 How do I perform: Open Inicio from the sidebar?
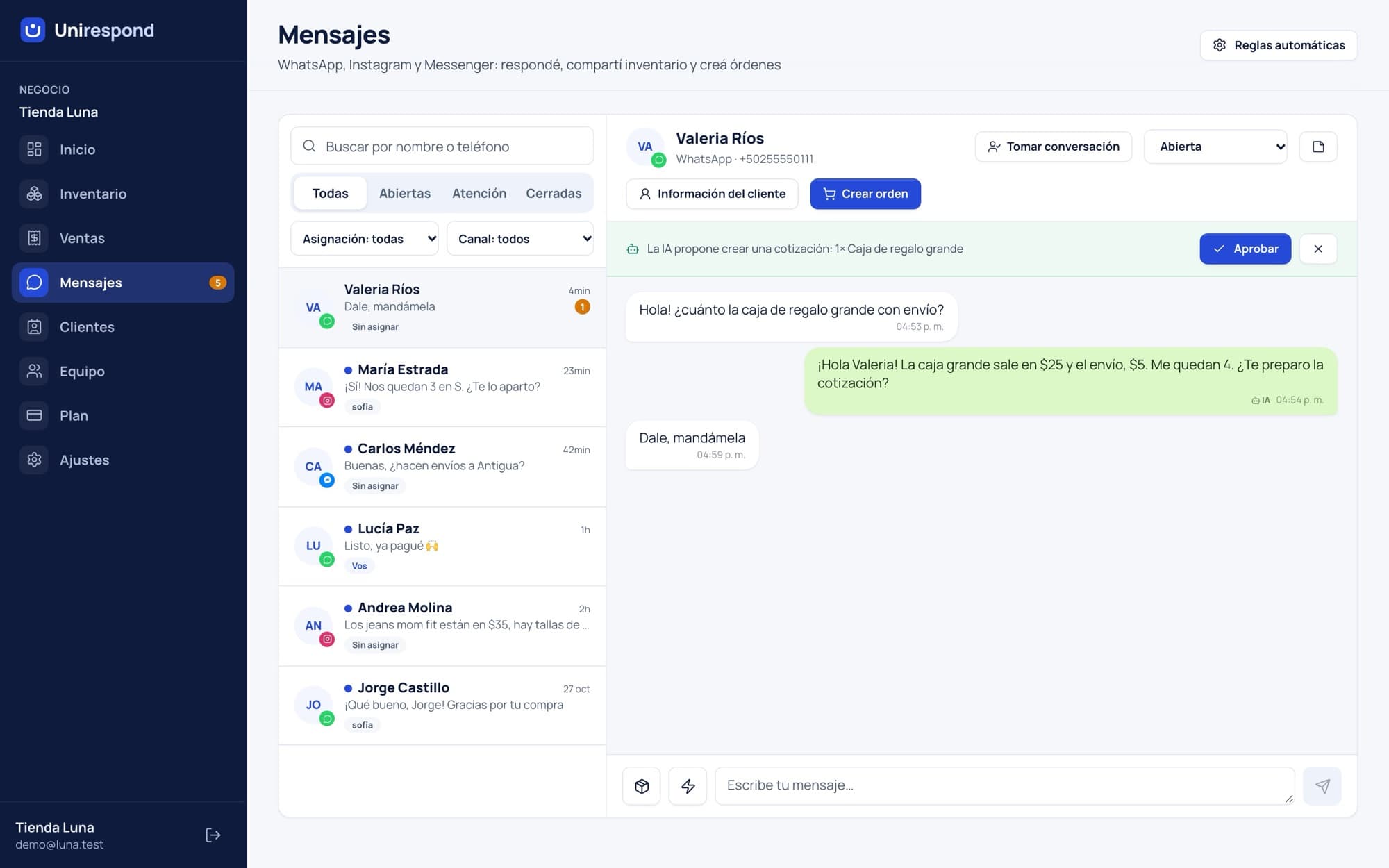pos(123,149)
